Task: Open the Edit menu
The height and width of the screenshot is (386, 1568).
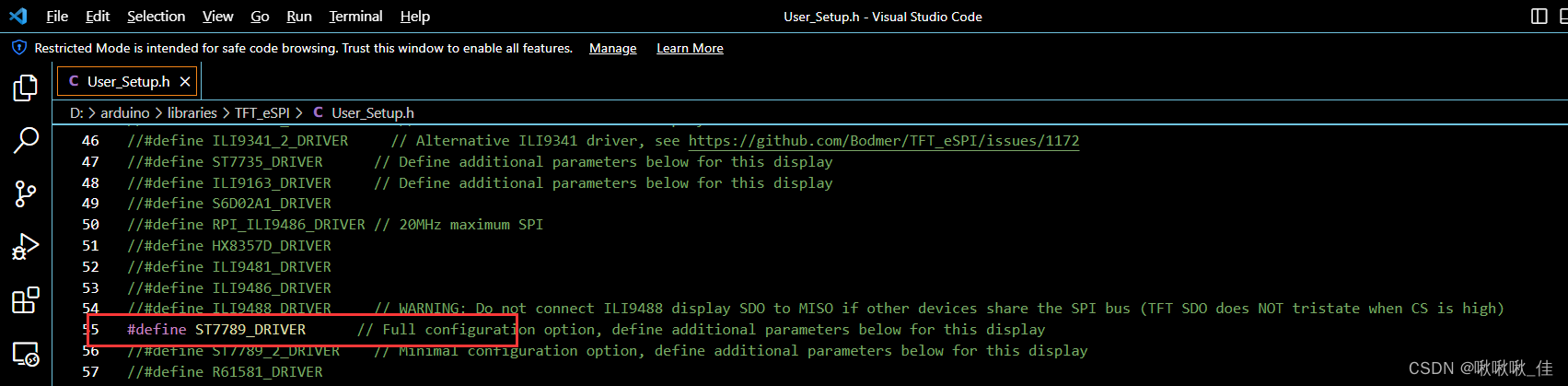Action: [98, 17]
